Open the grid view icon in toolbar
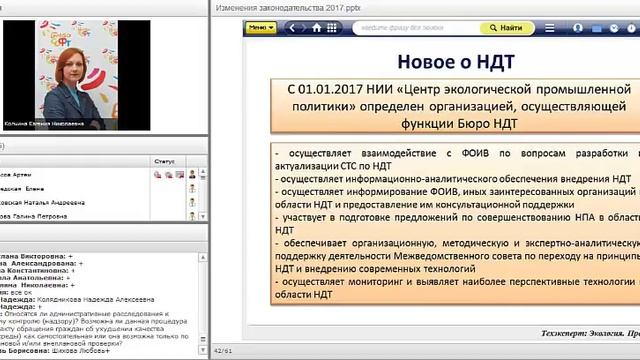The image size is (640, 360). [x=332, y=28]
